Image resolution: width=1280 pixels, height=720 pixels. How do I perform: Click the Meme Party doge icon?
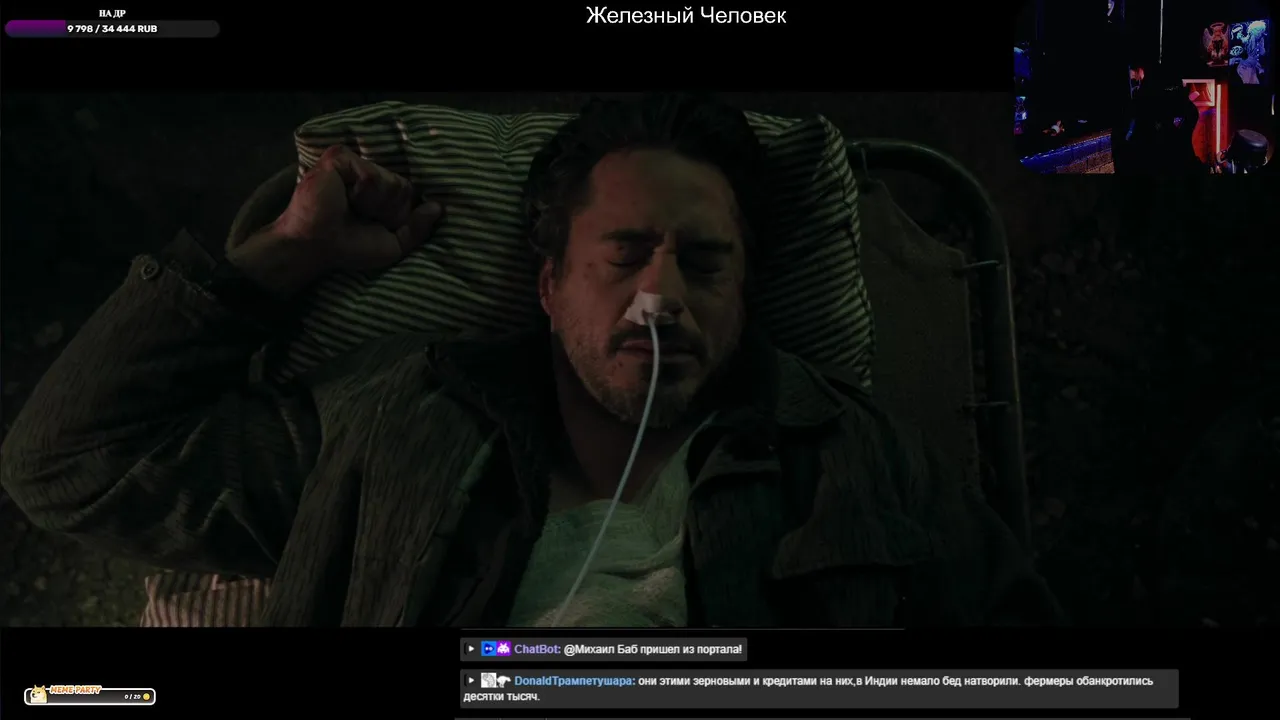click(x=40, y=694)
